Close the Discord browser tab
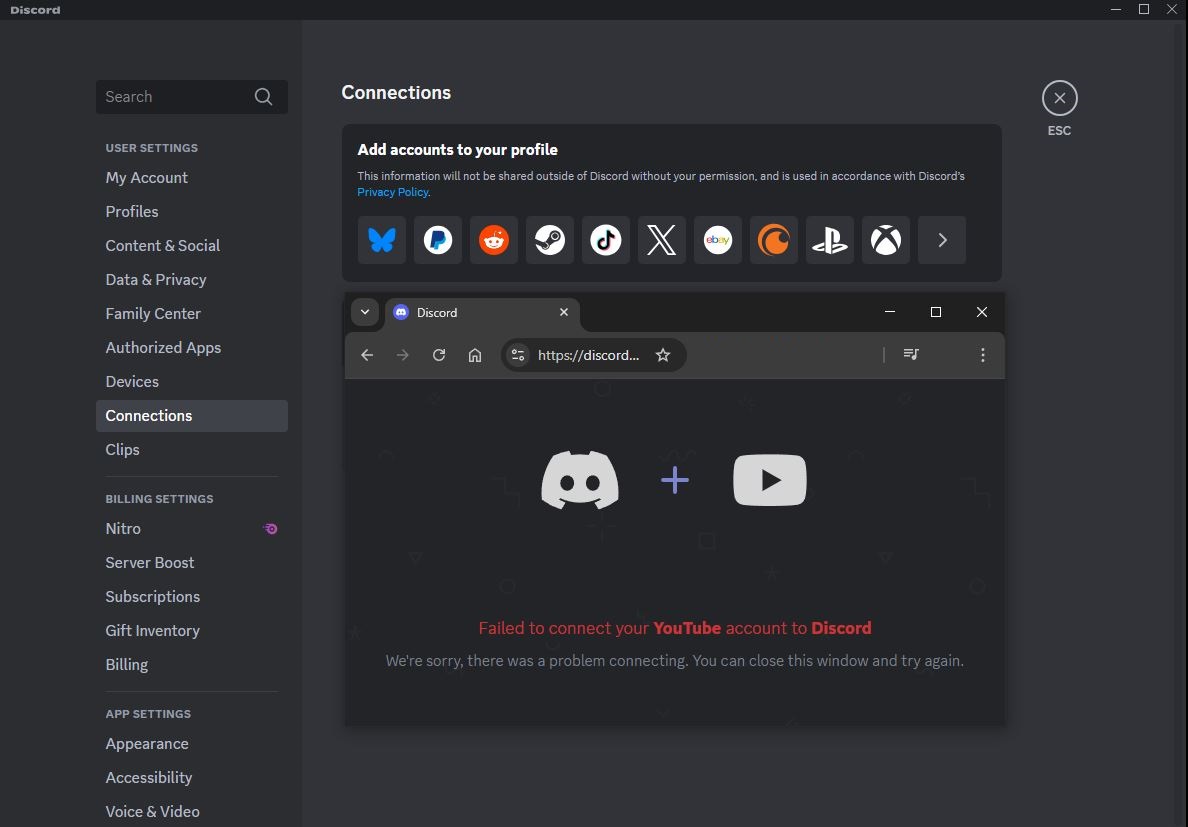Image resolution: width=1188 pixels, height=827 pixels. pyautogui.click(x=564, y=312)
